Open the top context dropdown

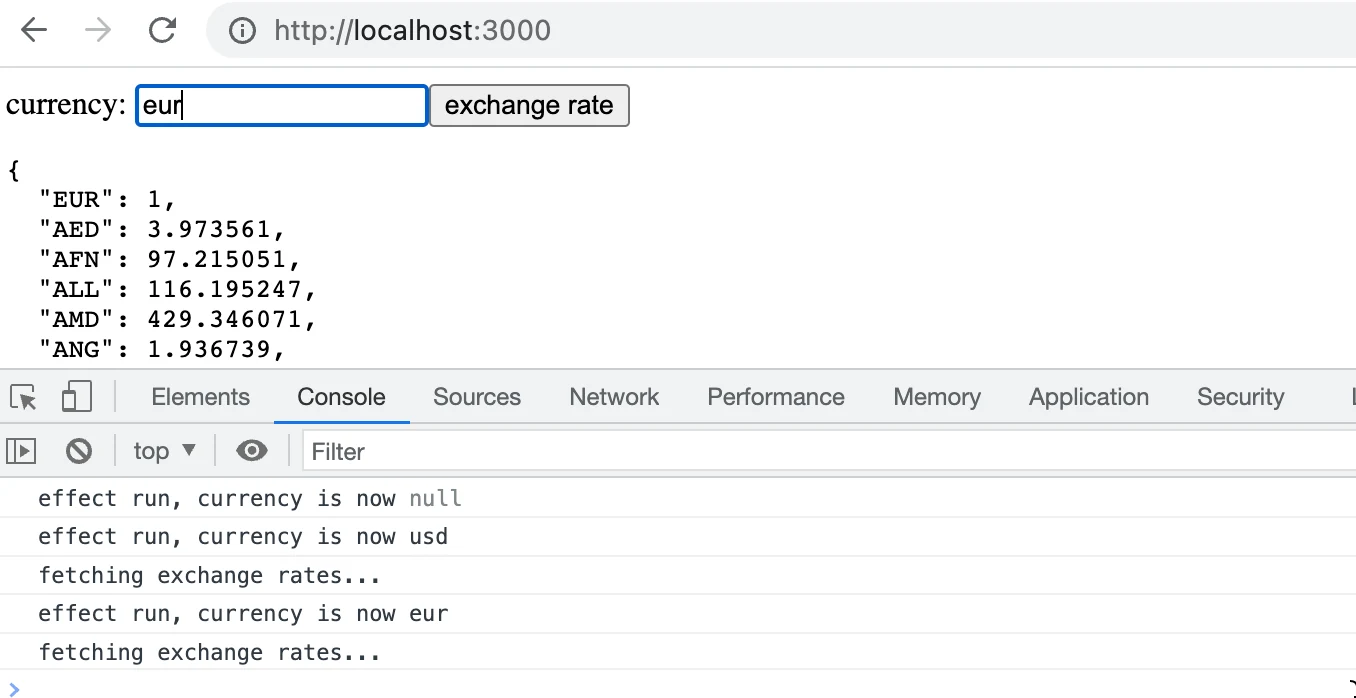click(165, 451)
